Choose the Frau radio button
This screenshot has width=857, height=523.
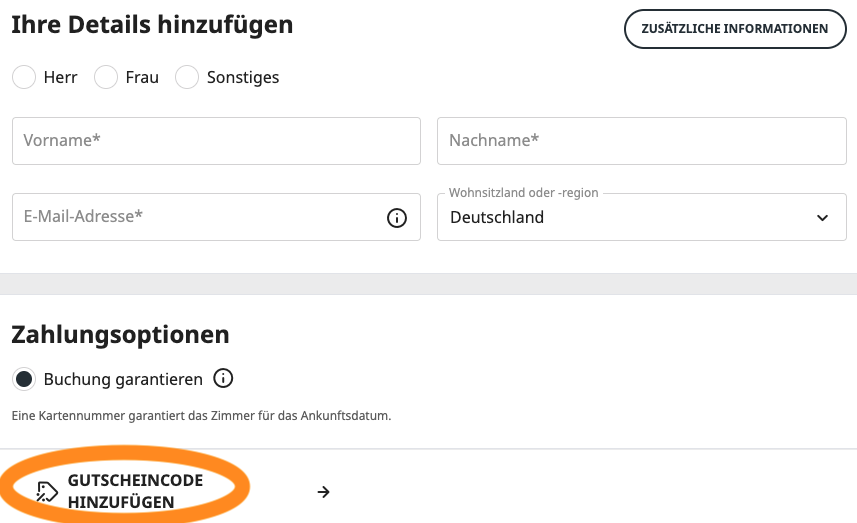[106, 77]
